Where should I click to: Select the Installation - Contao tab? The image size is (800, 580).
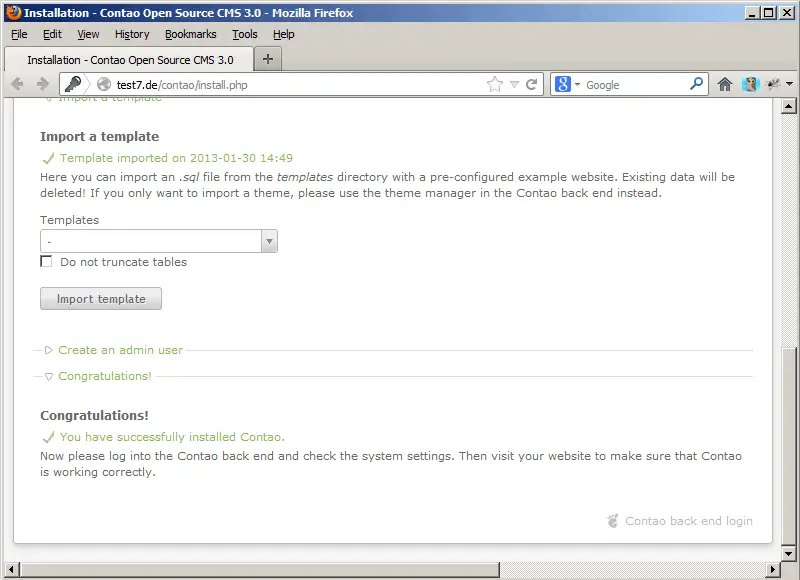(130, 60)
